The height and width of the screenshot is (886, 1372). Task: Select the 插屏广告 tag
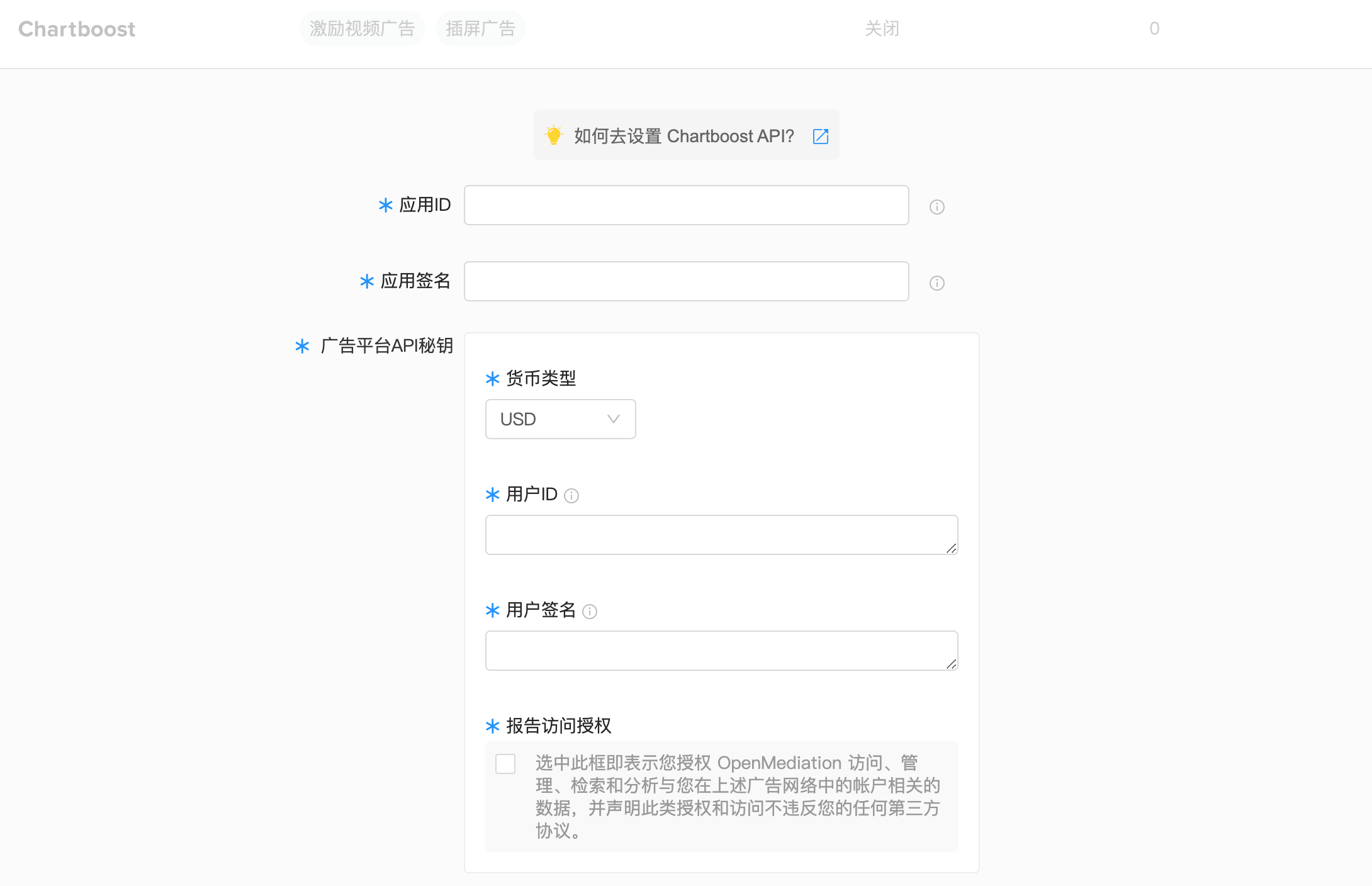point(481,28)
